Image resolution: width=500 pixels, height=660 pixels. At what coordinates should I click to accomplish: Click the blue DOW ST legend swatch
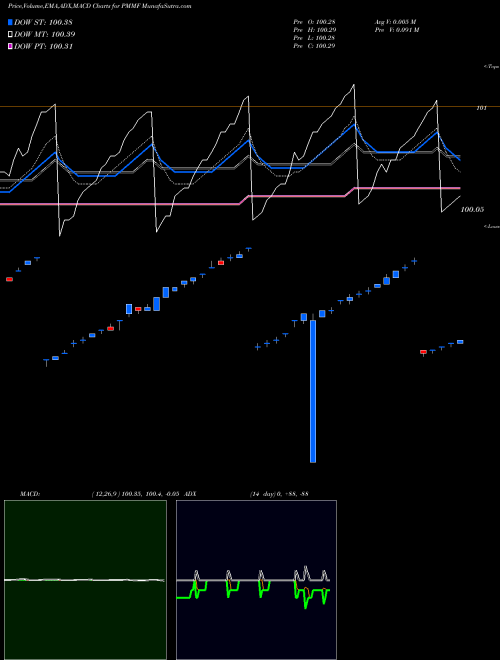coord(11,22)
